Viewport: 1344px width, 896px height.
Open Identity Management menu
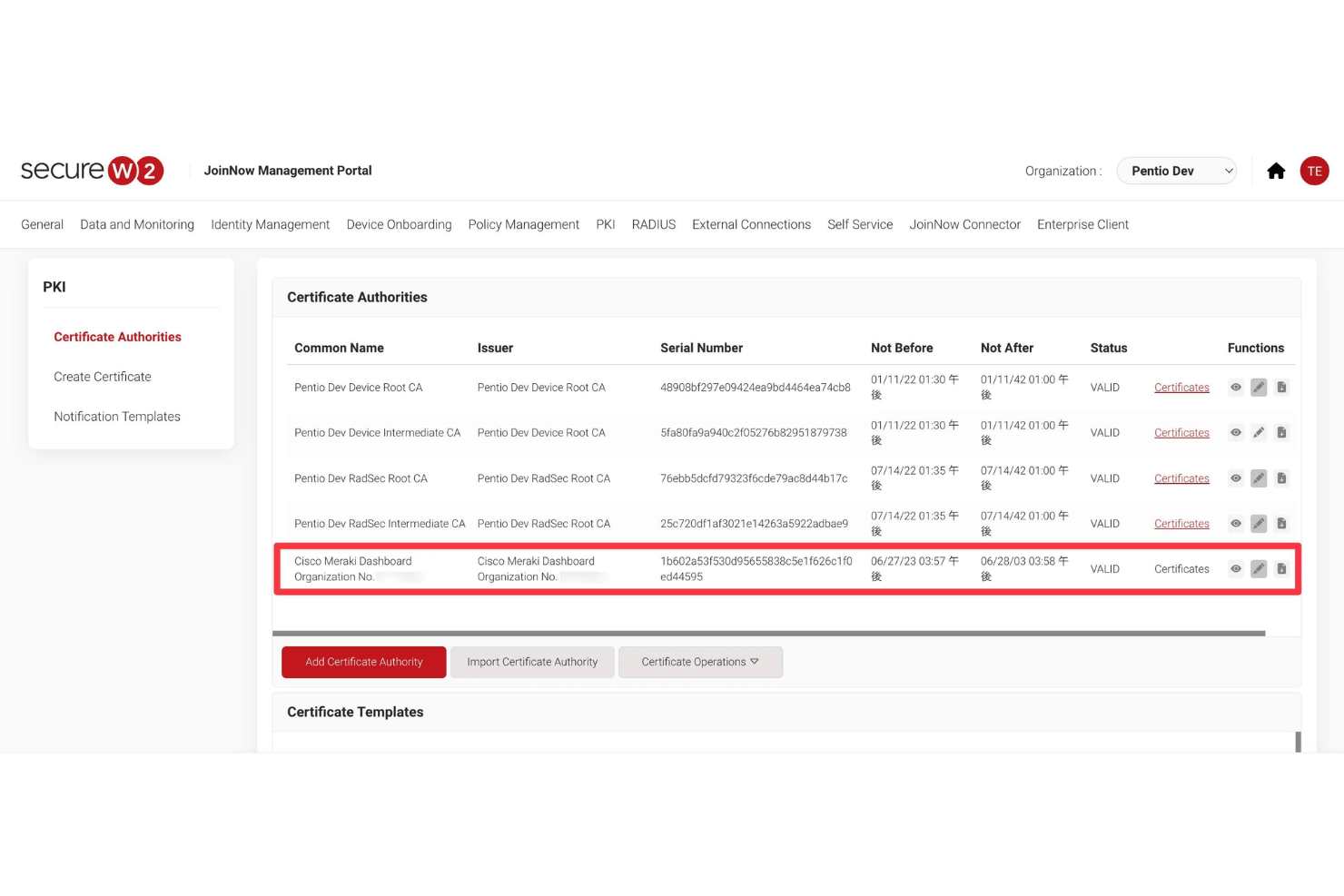pyautogui.click(x=270, y=224)
